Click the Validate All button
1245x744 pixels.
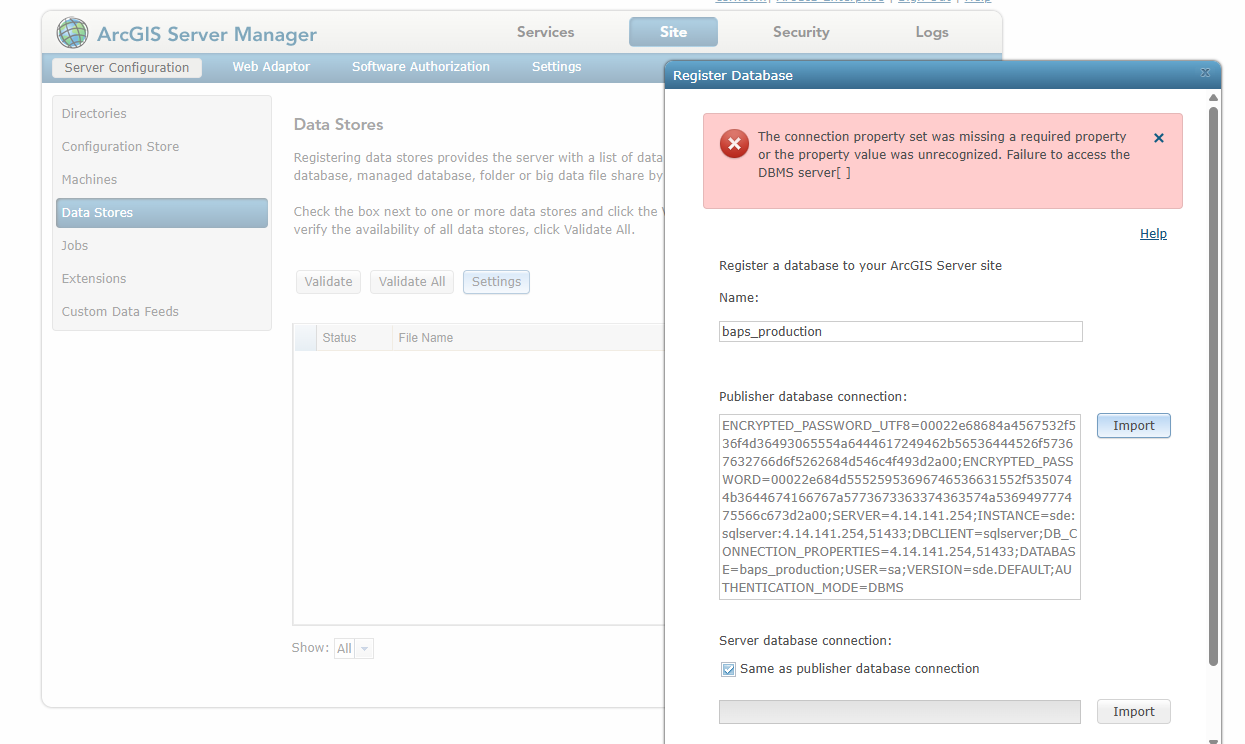tap(412, 282)
